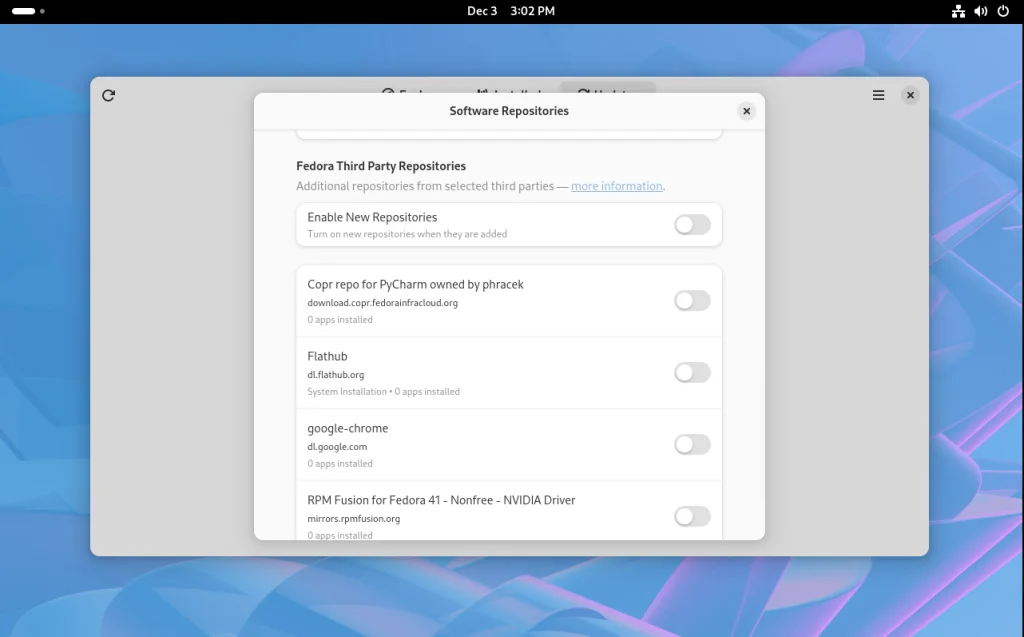Select the mirrors.rpmfusion.org text
This screenshot has height=637, width=1024.
(353, 519)
